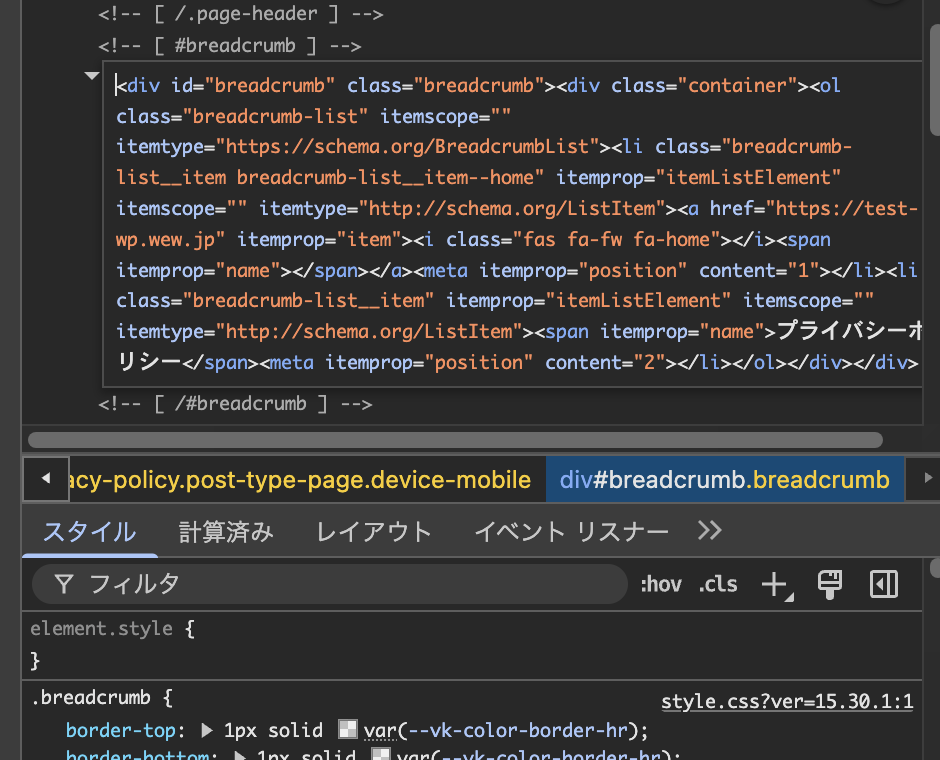Screen dimensions: 940x760
Task: Click the new style rule plus icon
Action: point(775,585)
